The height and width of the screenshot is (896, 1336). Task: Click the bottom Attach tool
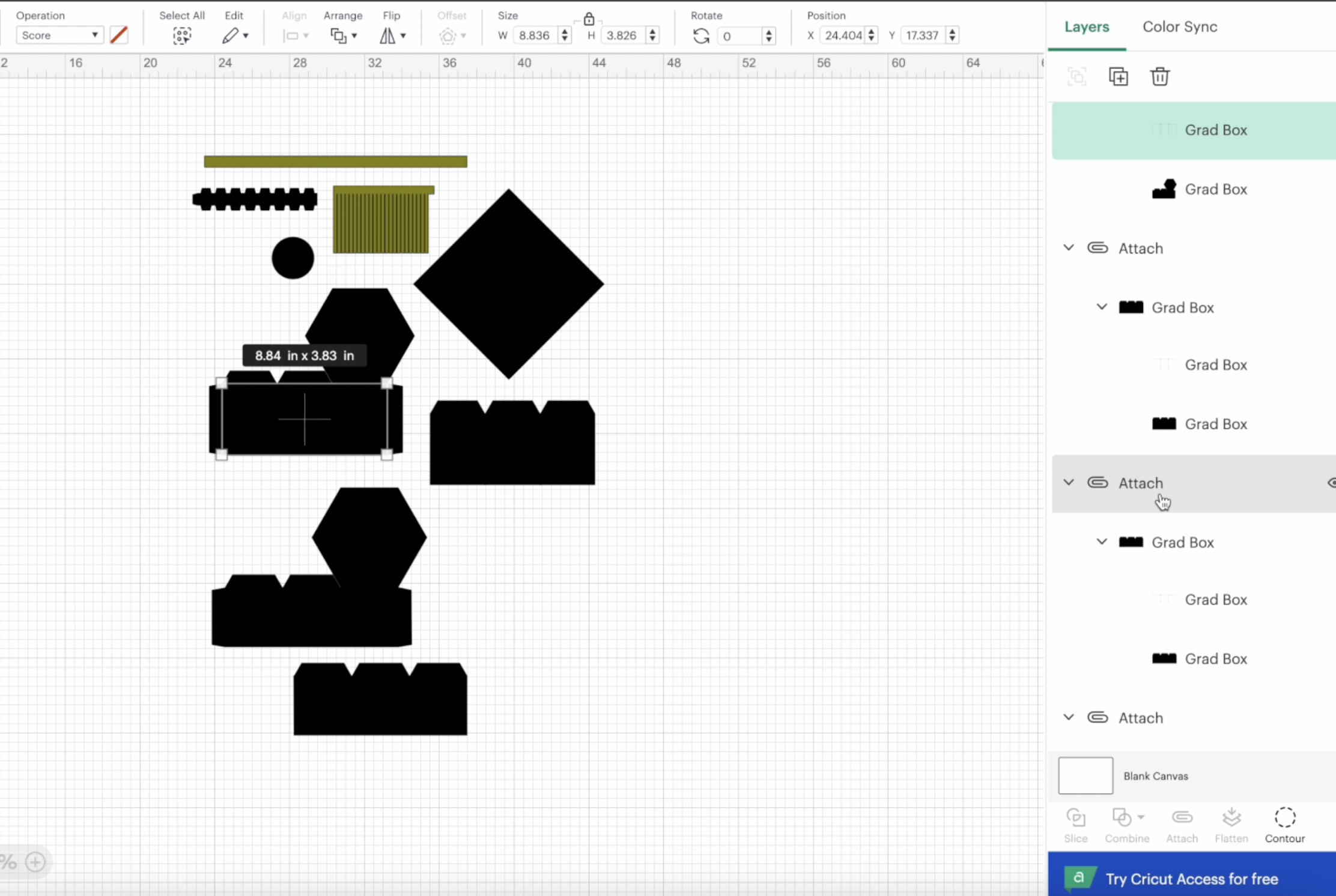click(x=1182, y=826)
